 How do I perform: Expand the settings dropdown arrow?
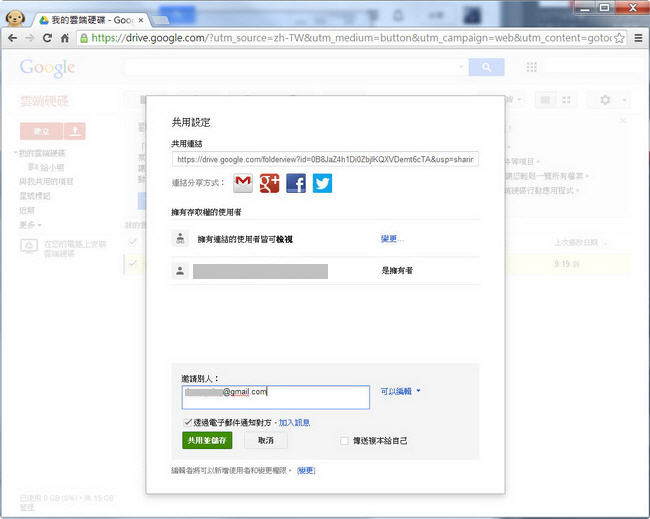coord(624,100)
